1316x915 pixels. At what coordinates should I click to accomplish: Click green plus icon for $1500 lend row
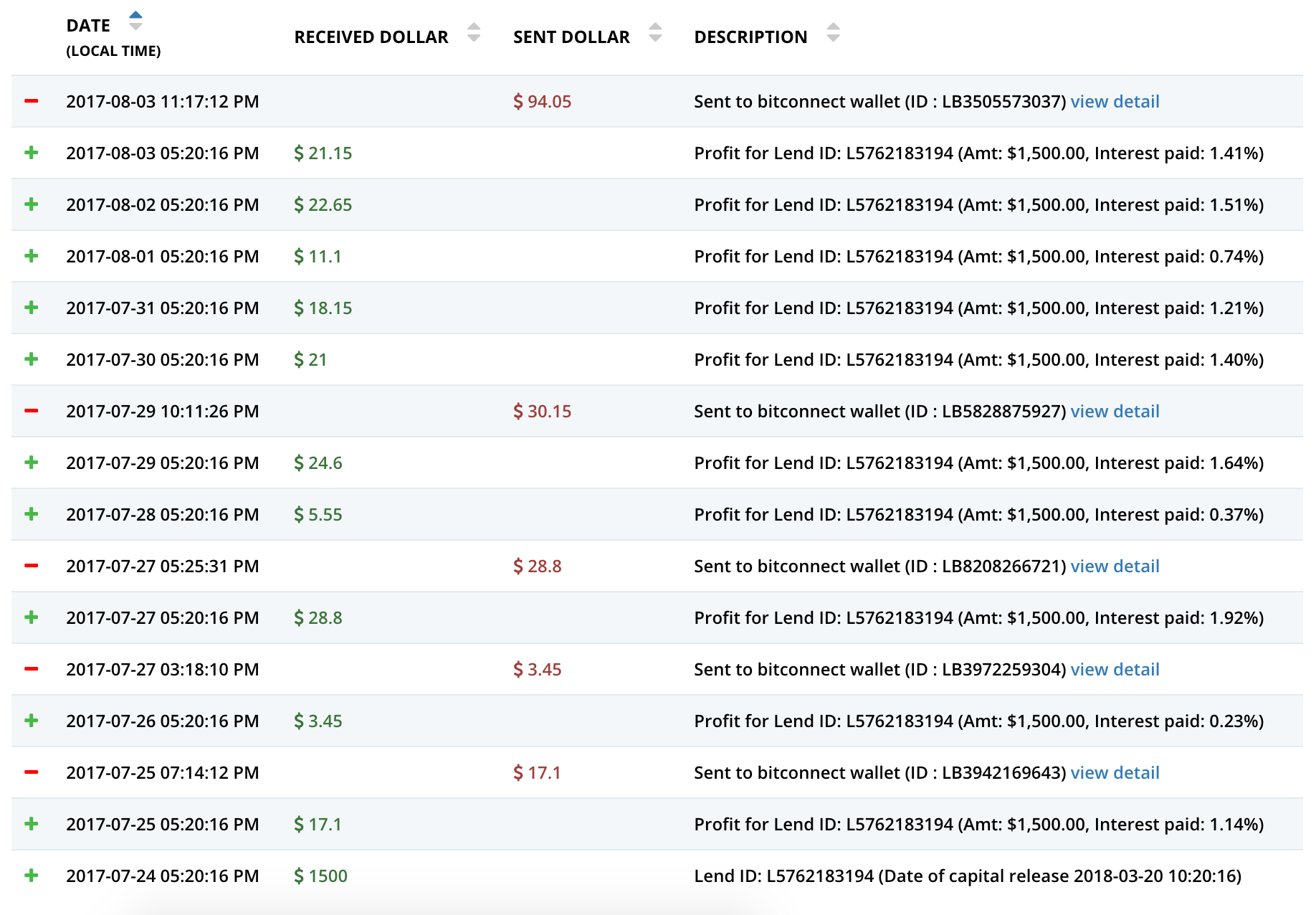31,876
